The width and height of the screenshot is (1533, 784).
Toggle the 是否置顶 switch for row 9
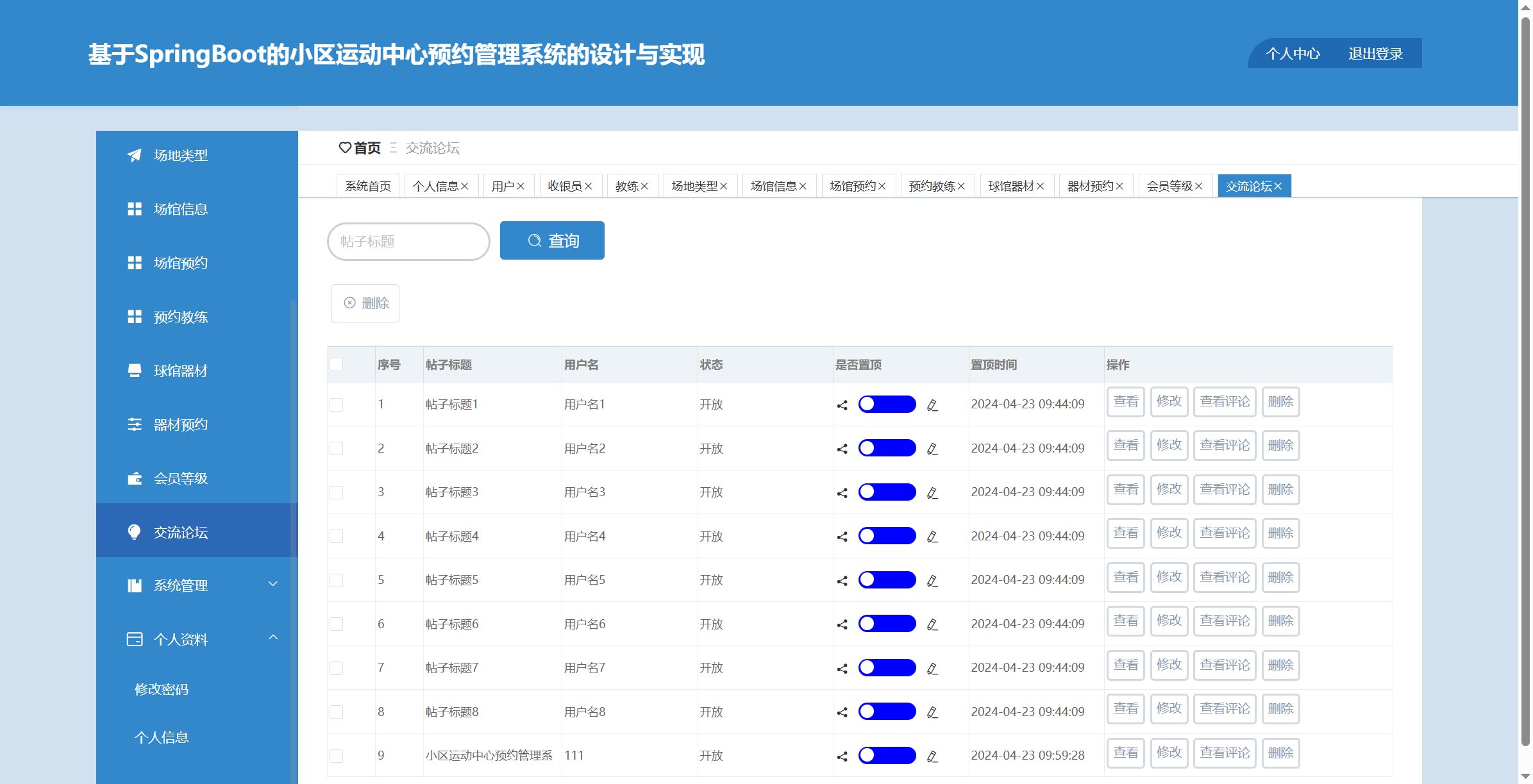[x=887, y=755]
